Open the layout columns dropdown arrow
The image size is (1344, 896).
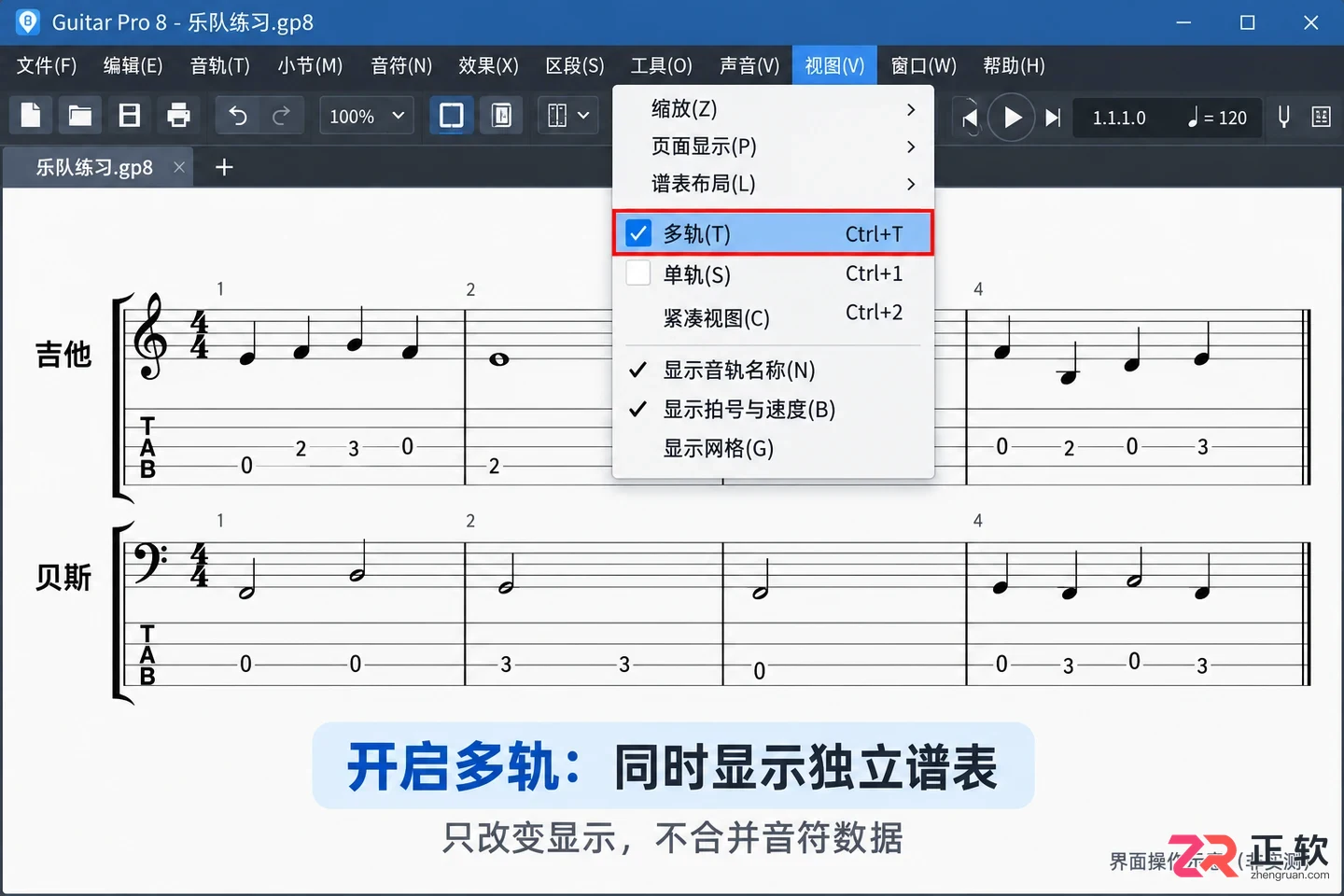point(583,116)
